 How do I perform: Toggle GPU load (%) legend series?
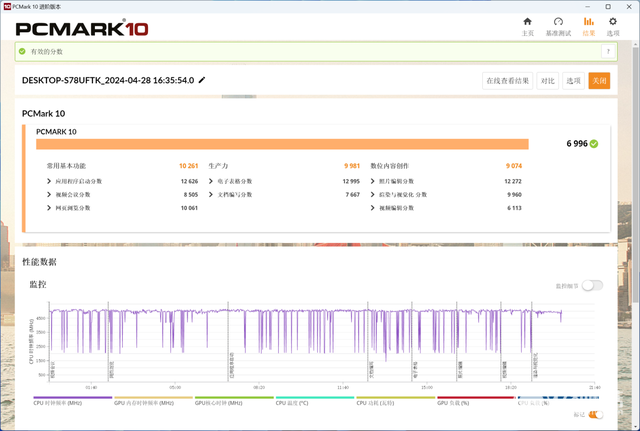coord(476,400)
